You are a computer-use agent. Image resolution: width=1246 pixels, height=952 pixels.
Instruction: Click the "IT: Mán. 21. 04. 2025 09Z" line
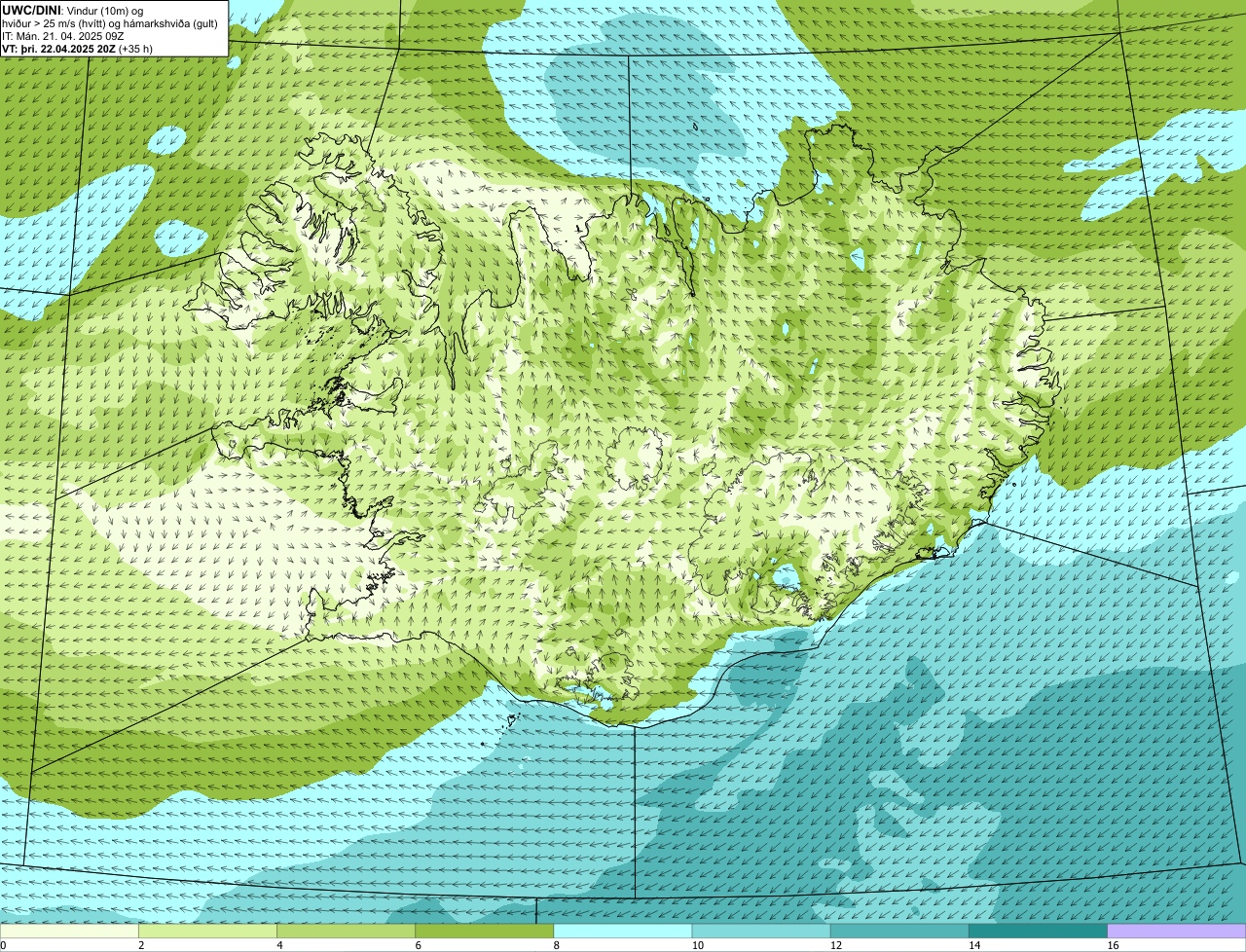[63, 35]
